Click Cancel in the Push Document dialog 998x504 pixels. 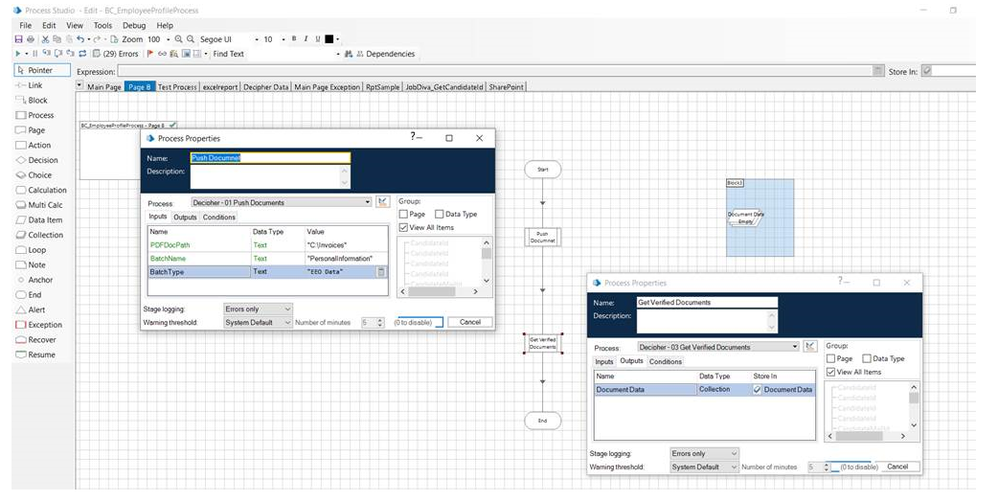[470, 322]
